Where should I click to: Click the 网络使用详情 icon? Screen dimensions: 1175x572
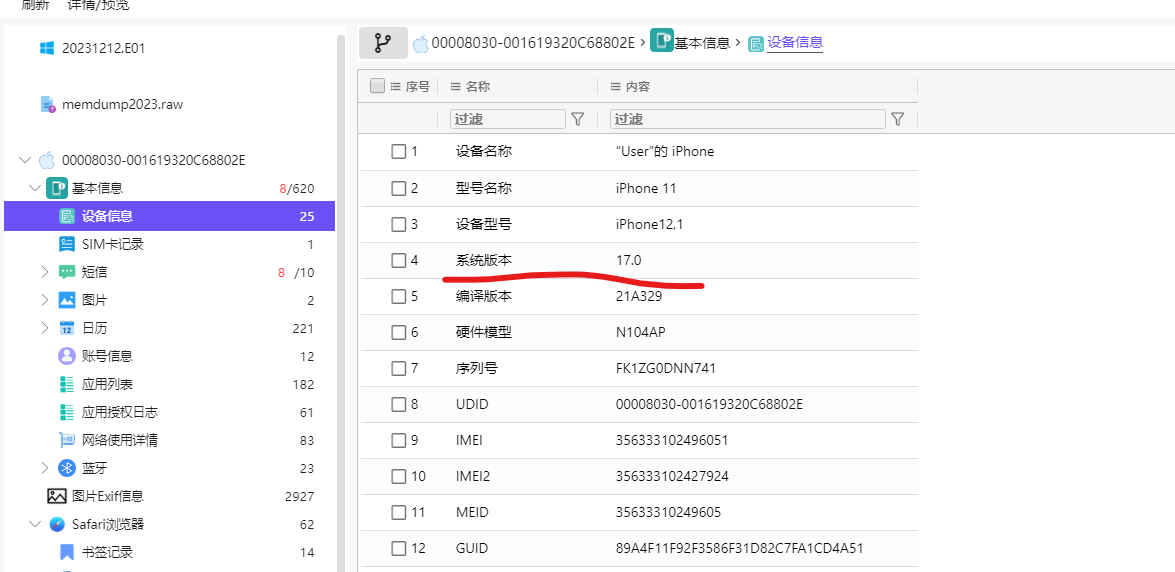pos(67,440)
